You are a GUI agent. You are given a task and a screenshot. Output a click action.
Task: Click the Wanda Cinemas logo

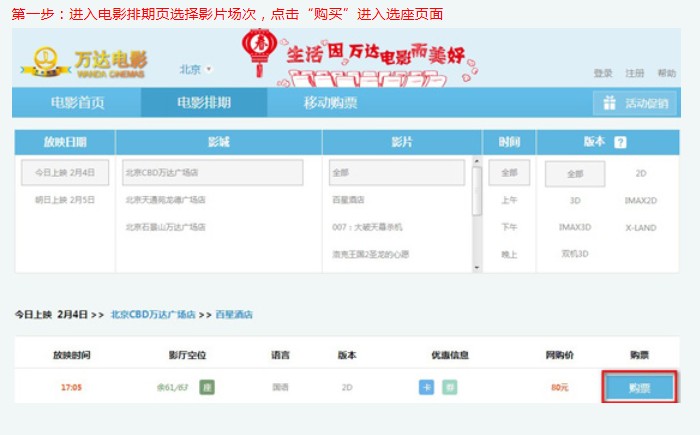tap(84, 61)
